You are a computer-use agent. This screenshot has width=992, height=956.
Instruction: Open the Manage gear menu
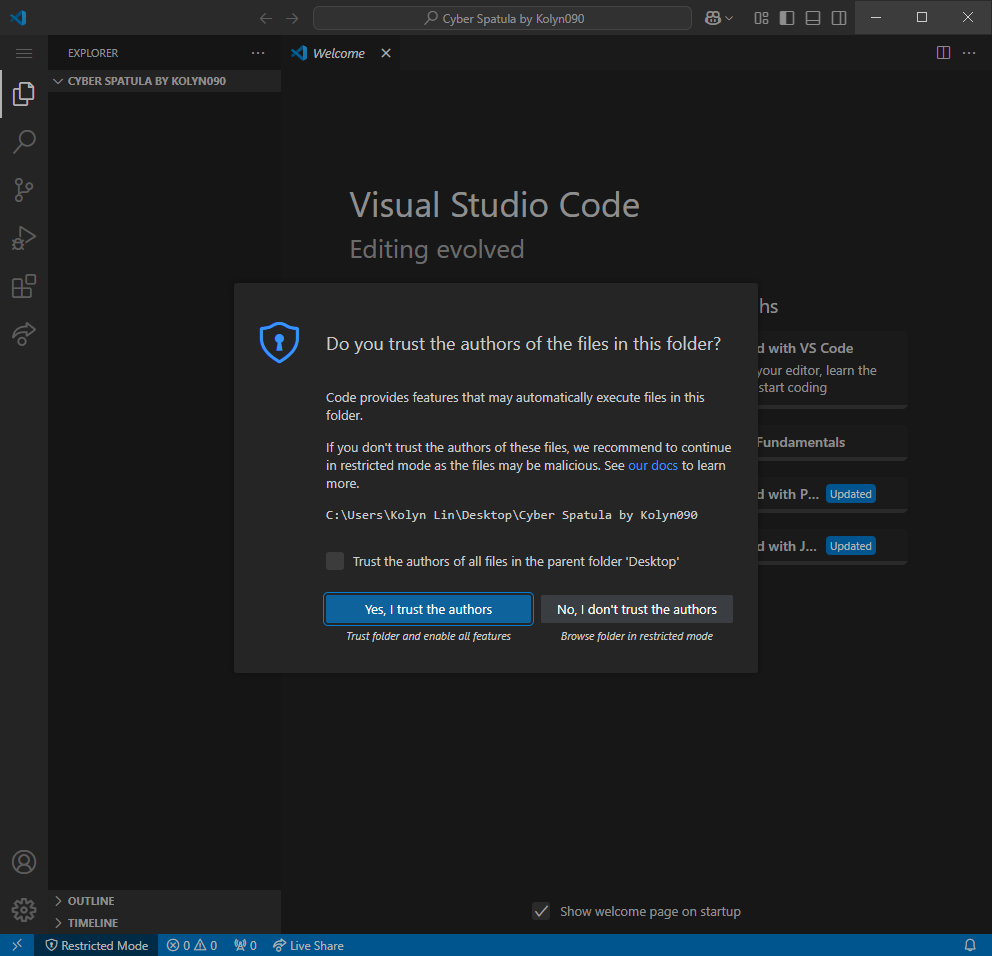(x=24, y=909)
